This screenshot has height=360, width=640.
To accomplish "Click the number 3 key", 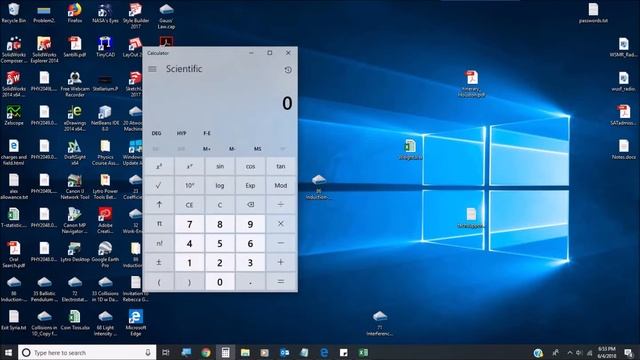I will [x=250, y=262].
